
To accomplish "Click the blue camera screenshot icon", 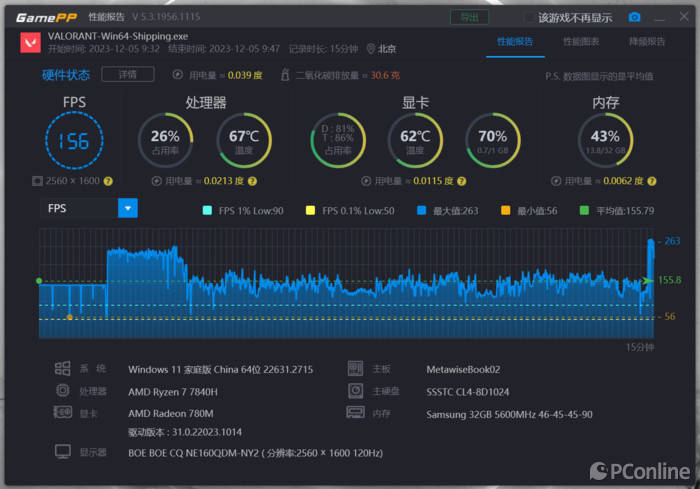I will coord(634,17).
